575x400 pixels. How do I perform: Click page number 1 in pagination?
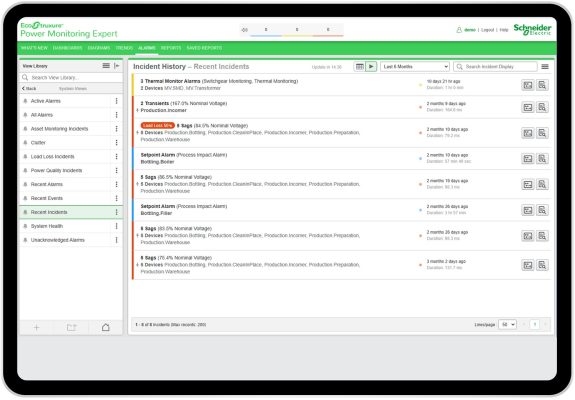(535, 324)
